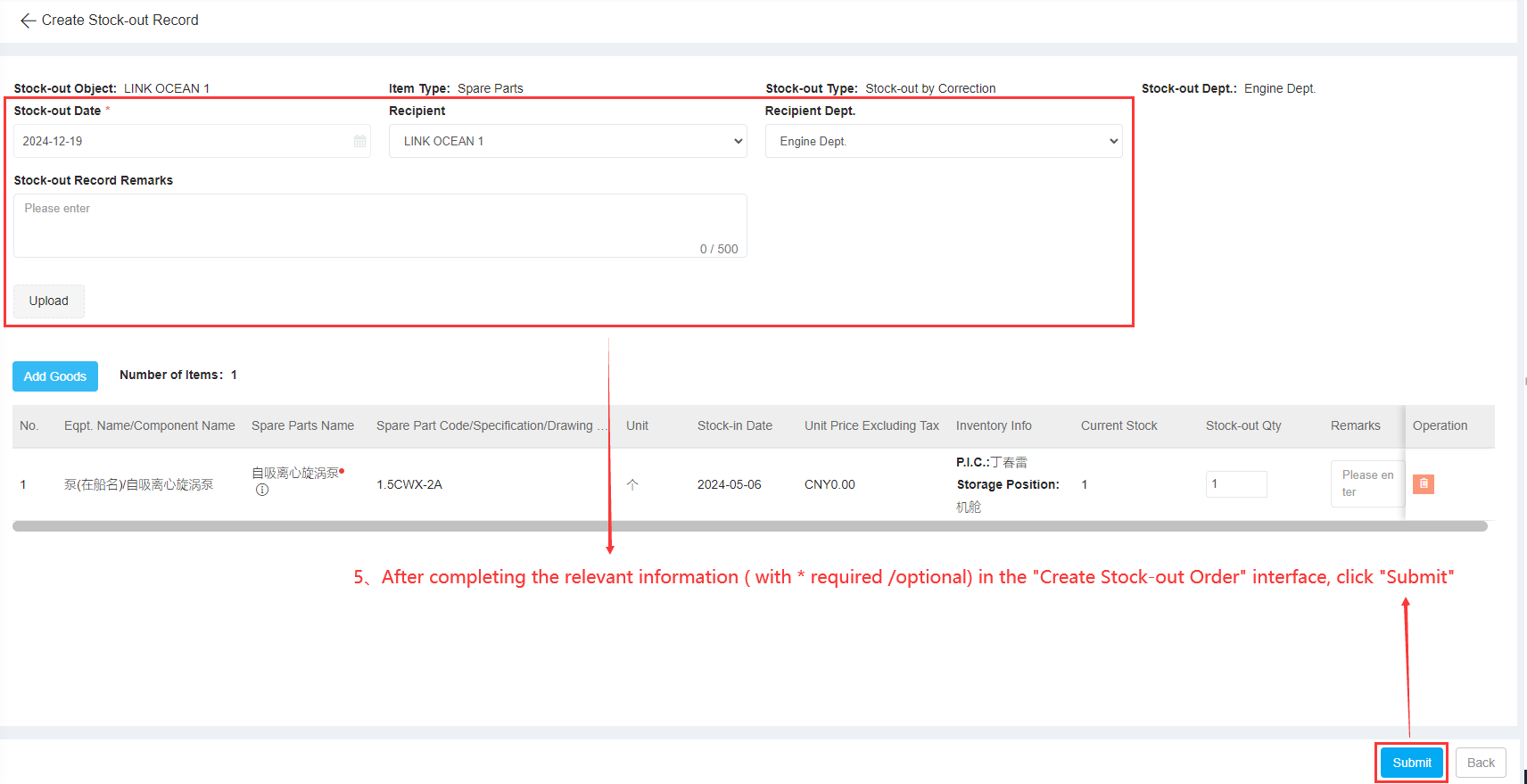Click the 'Number of Items: 1' label
This screenshot has width=1527, height=784.
(178, 375)
